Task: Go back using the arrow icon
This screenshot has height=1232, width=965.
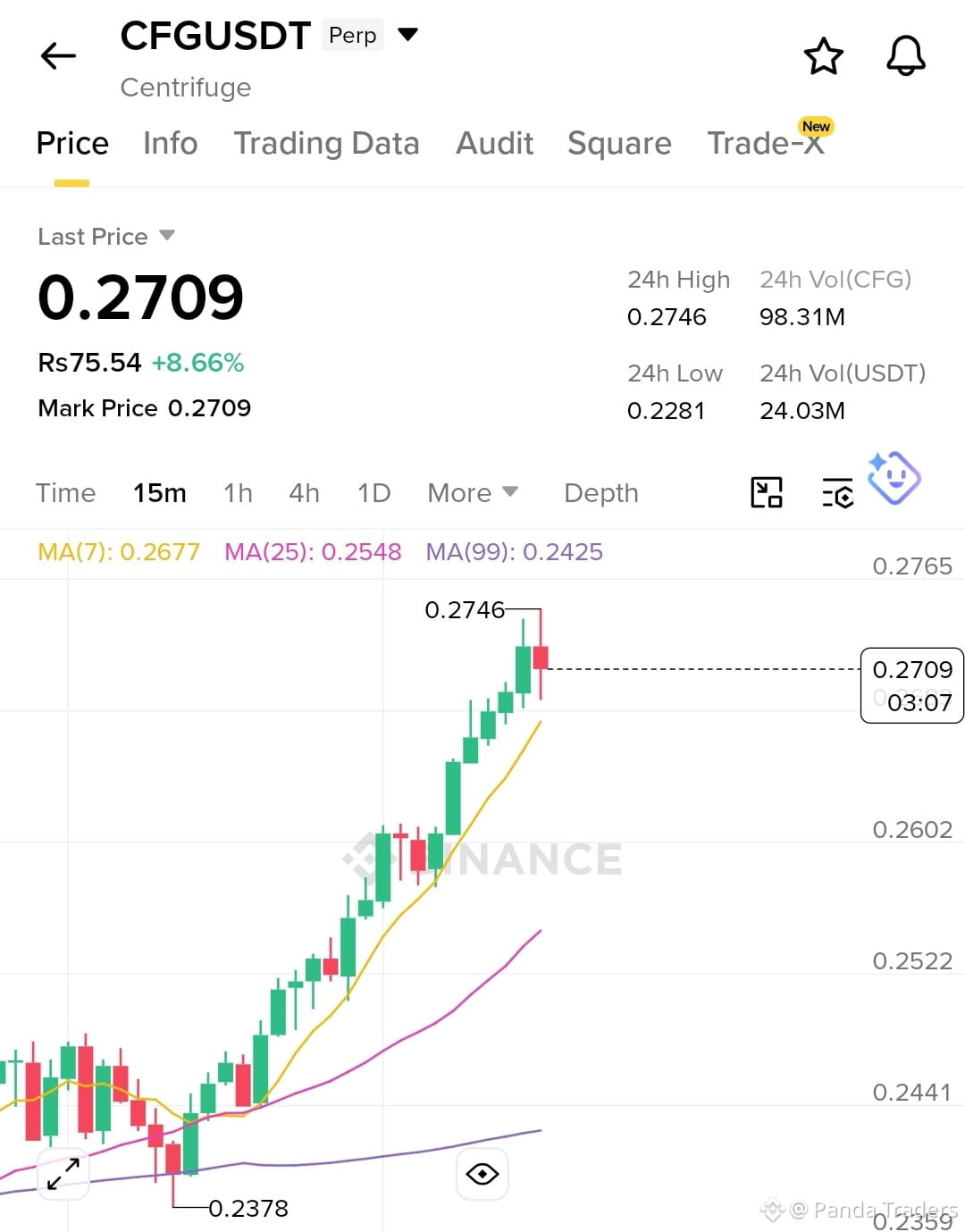Action: (59, 56)
